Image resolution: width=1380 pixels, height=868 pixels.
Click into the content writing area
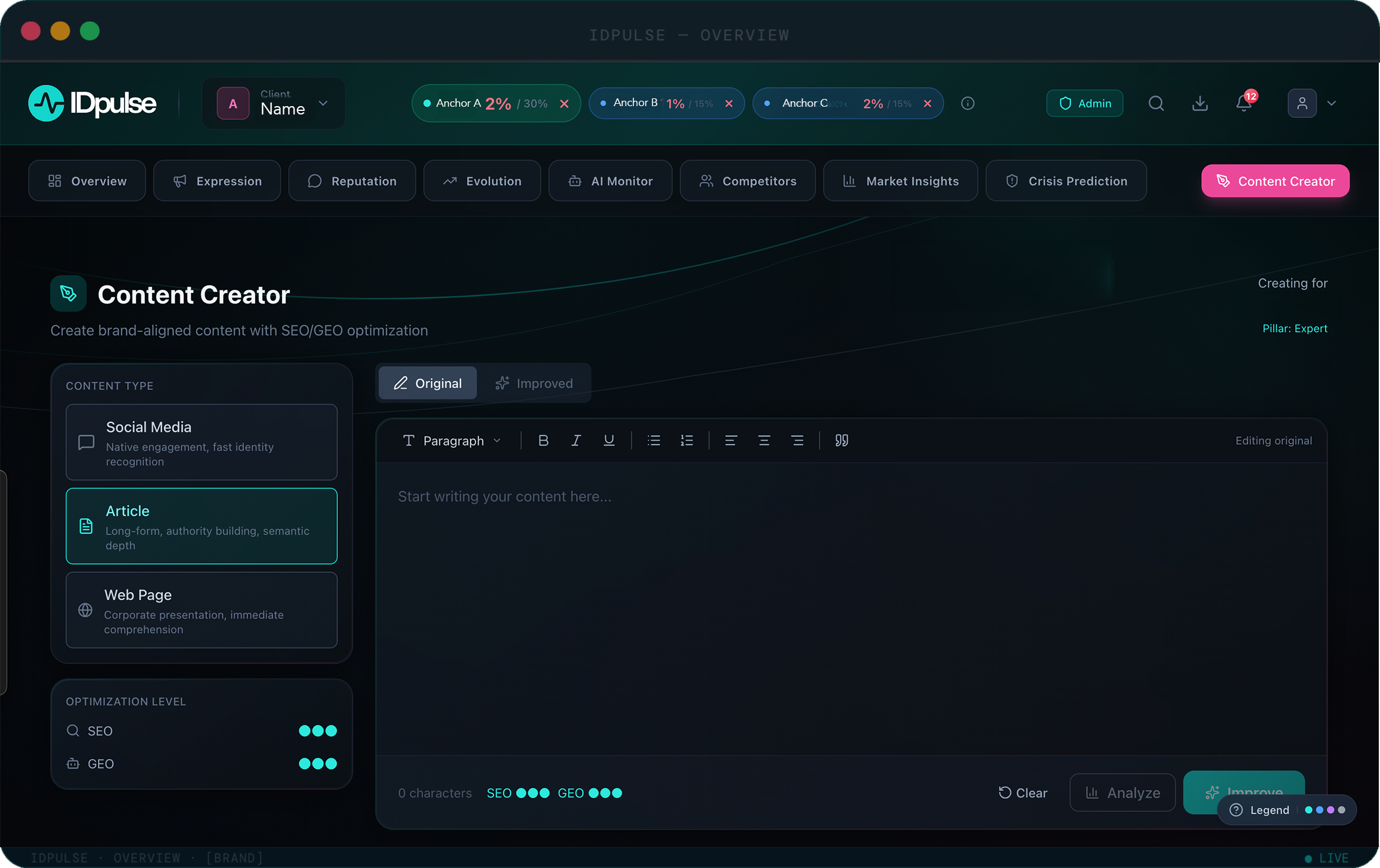tap(851, 609)
